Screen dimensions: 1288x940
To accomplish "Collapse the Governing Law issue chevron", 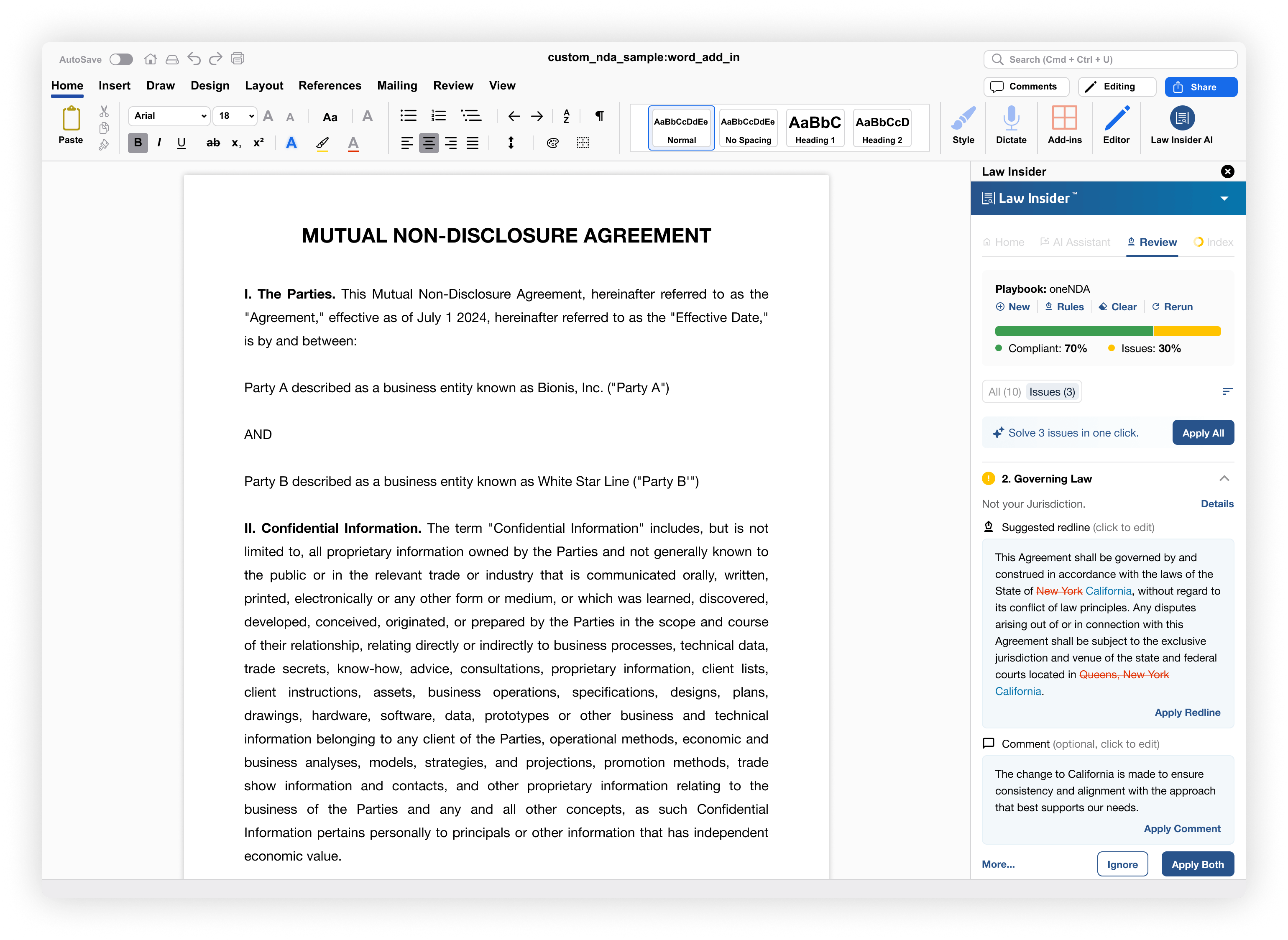I will tap(1224, 478).
